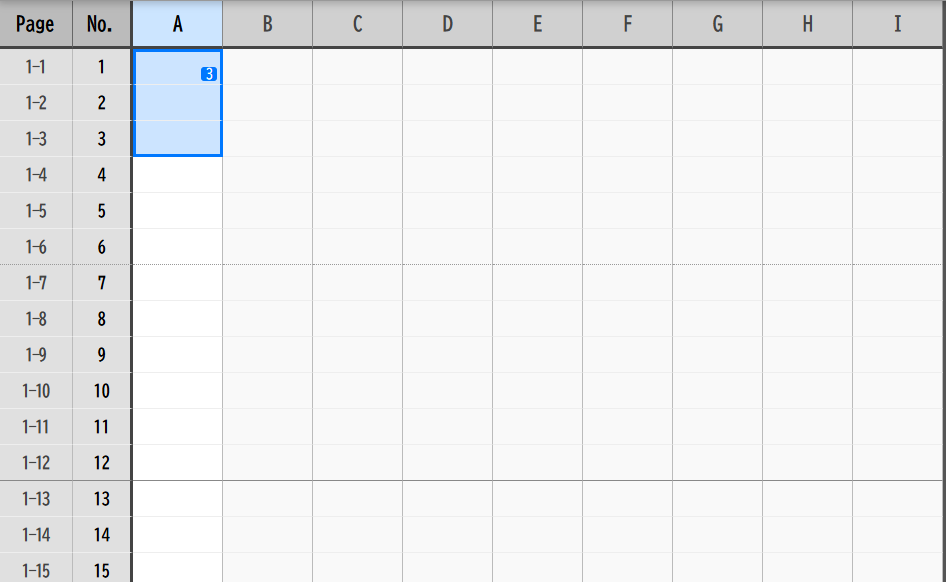Image resolution: width=946 pixels, height=582 pixels.
Task: Select row number 7
Action: pyautogui.click(x=101, y=283)
